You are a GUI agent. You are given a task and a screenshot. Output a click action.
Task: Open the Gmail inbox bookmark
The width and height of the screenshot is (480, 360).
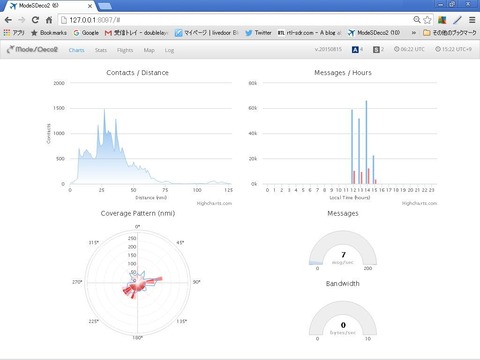(x=136, y=33)
